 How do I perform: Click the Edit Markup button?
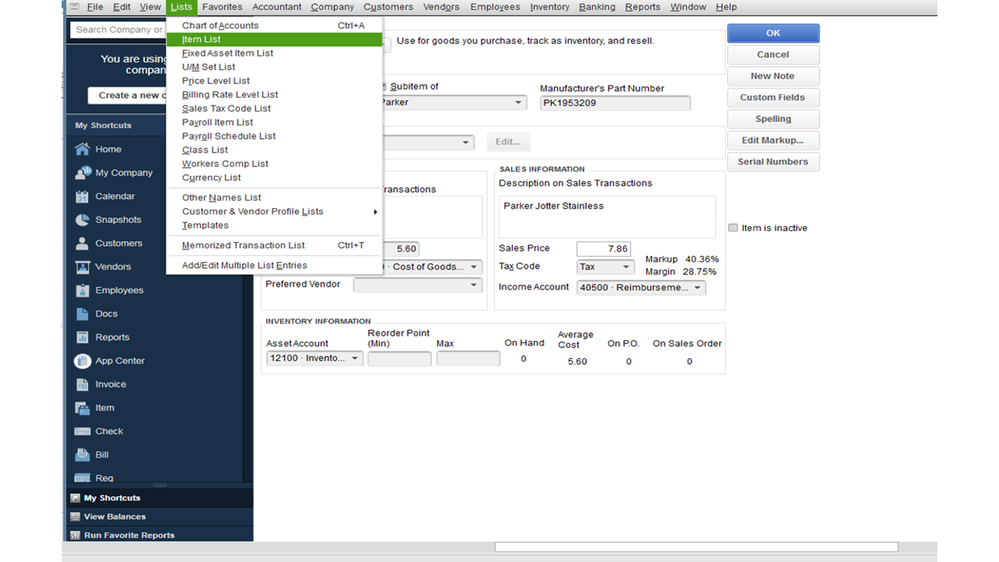coord(773,140)
